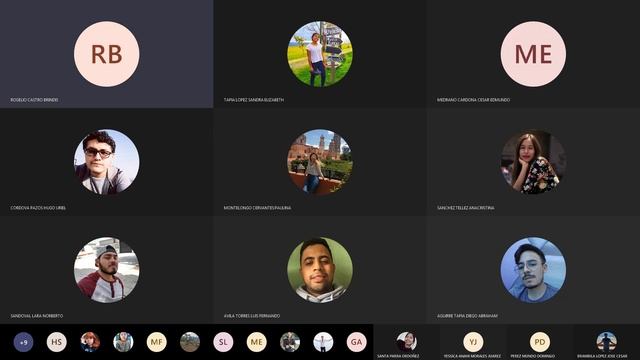Click the name label YESSICA ANAHI MORALES JUAREZ
640x360 pixels.
coord(472,356)
